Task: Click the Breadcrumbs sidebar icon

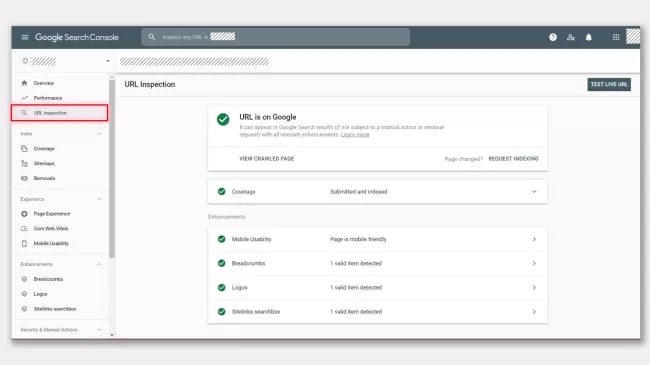Action: pyautogui.click(x=24, y=279)
